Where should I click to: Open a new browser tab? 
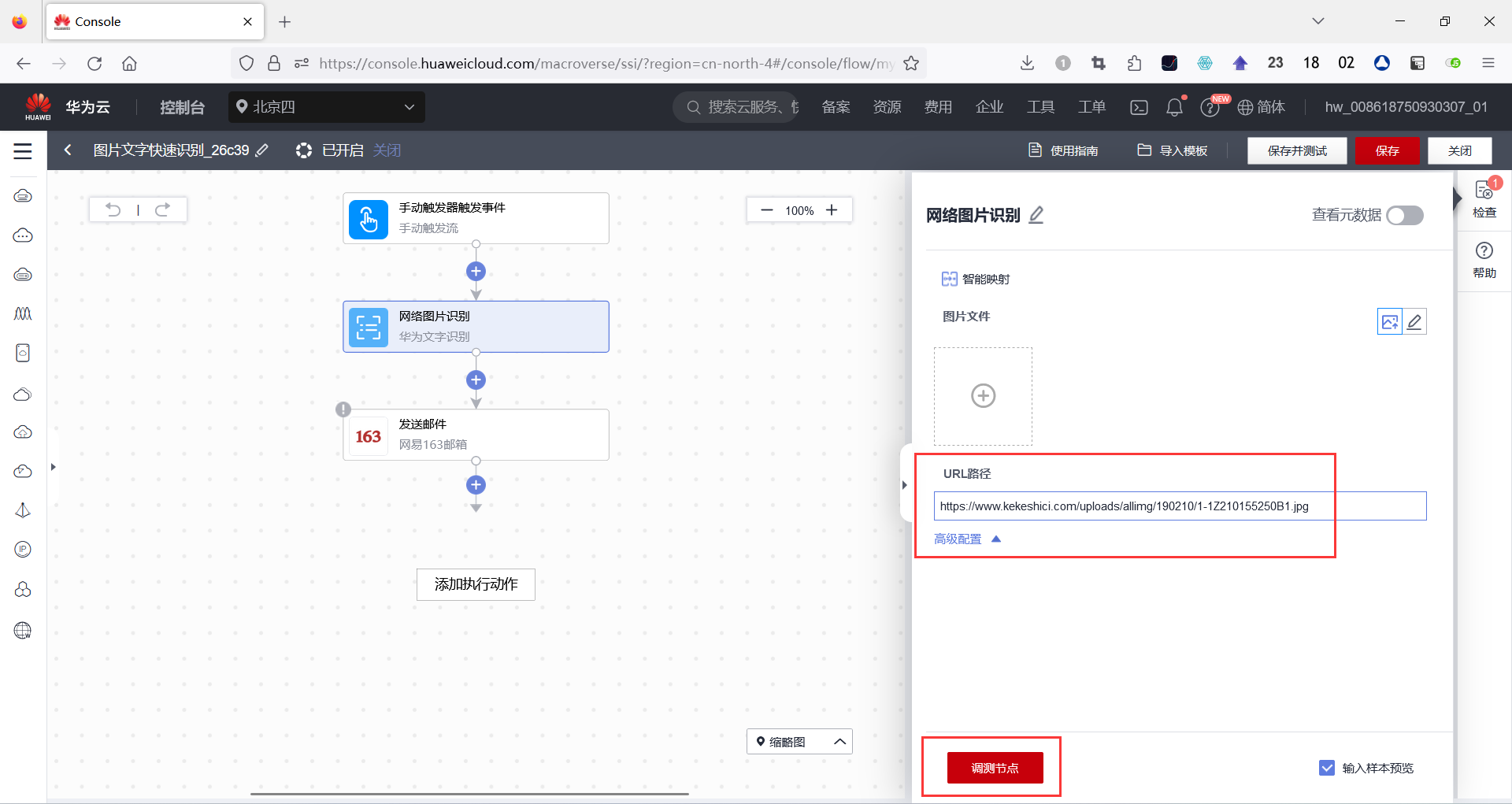[285, 21]
